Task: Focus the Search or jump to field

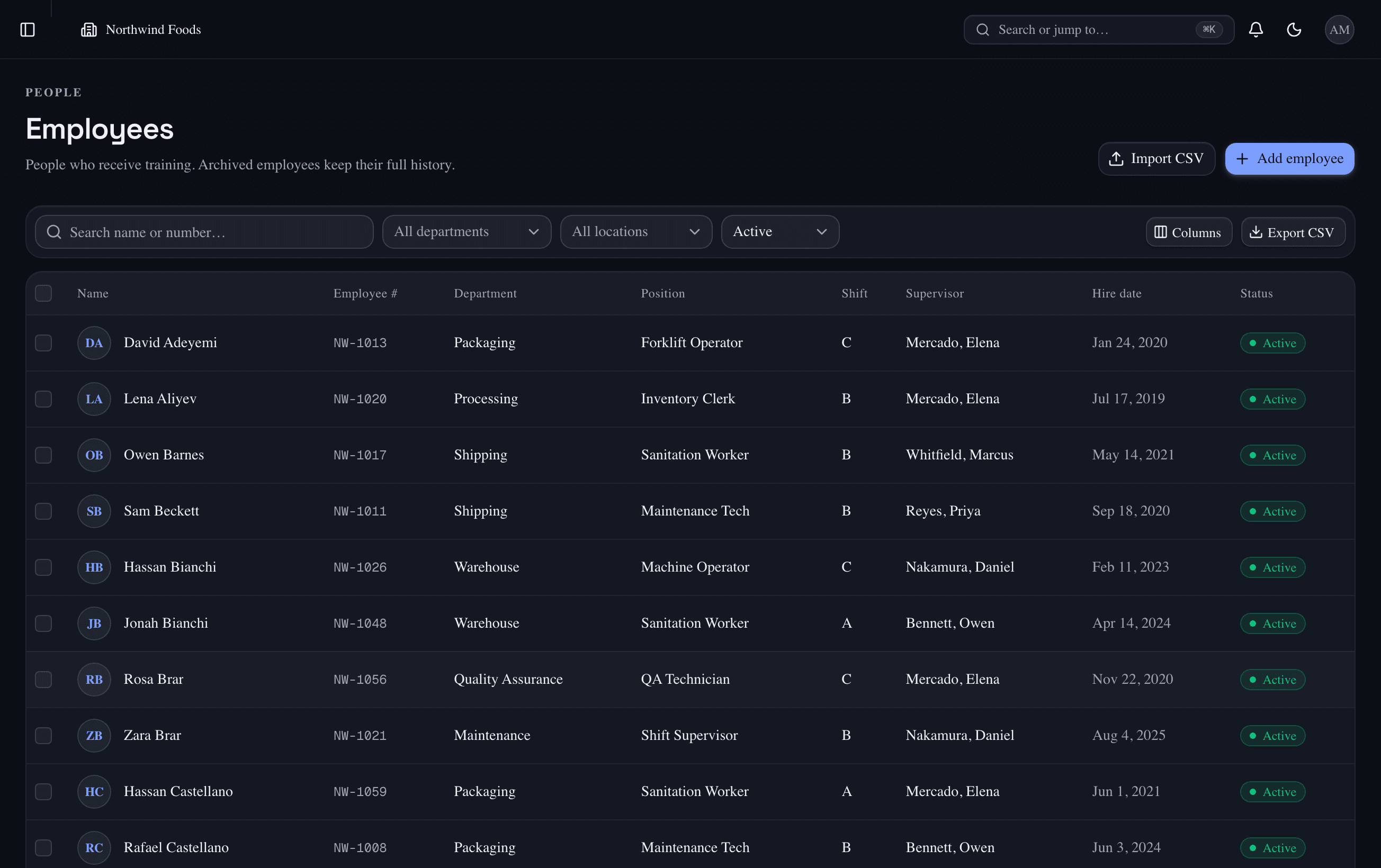Action: coord(1098,29)
